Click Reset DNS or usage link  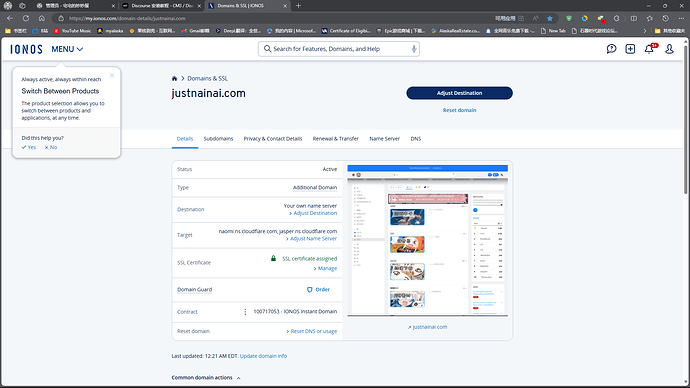coord(312,331)
